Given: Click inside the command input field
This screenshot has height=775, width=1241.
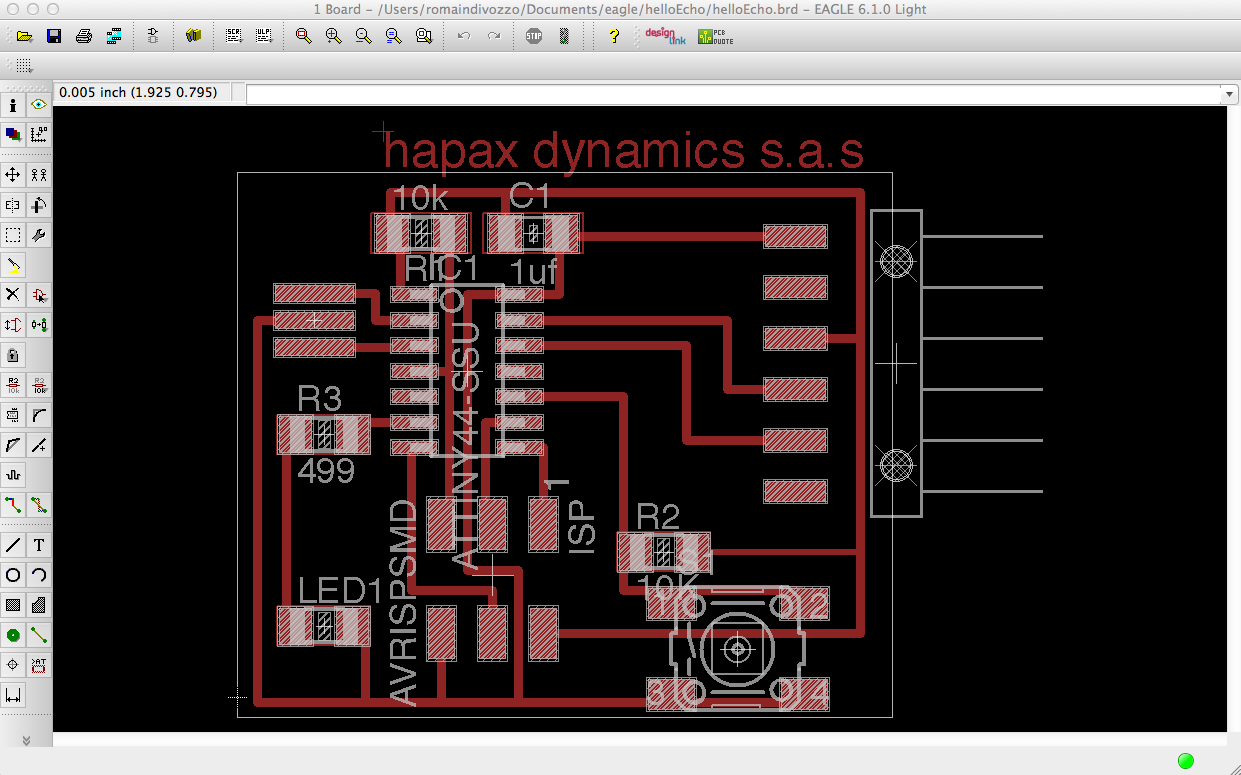Looking at the screenshot, I should pyautogui.click(x=700, y=93).
